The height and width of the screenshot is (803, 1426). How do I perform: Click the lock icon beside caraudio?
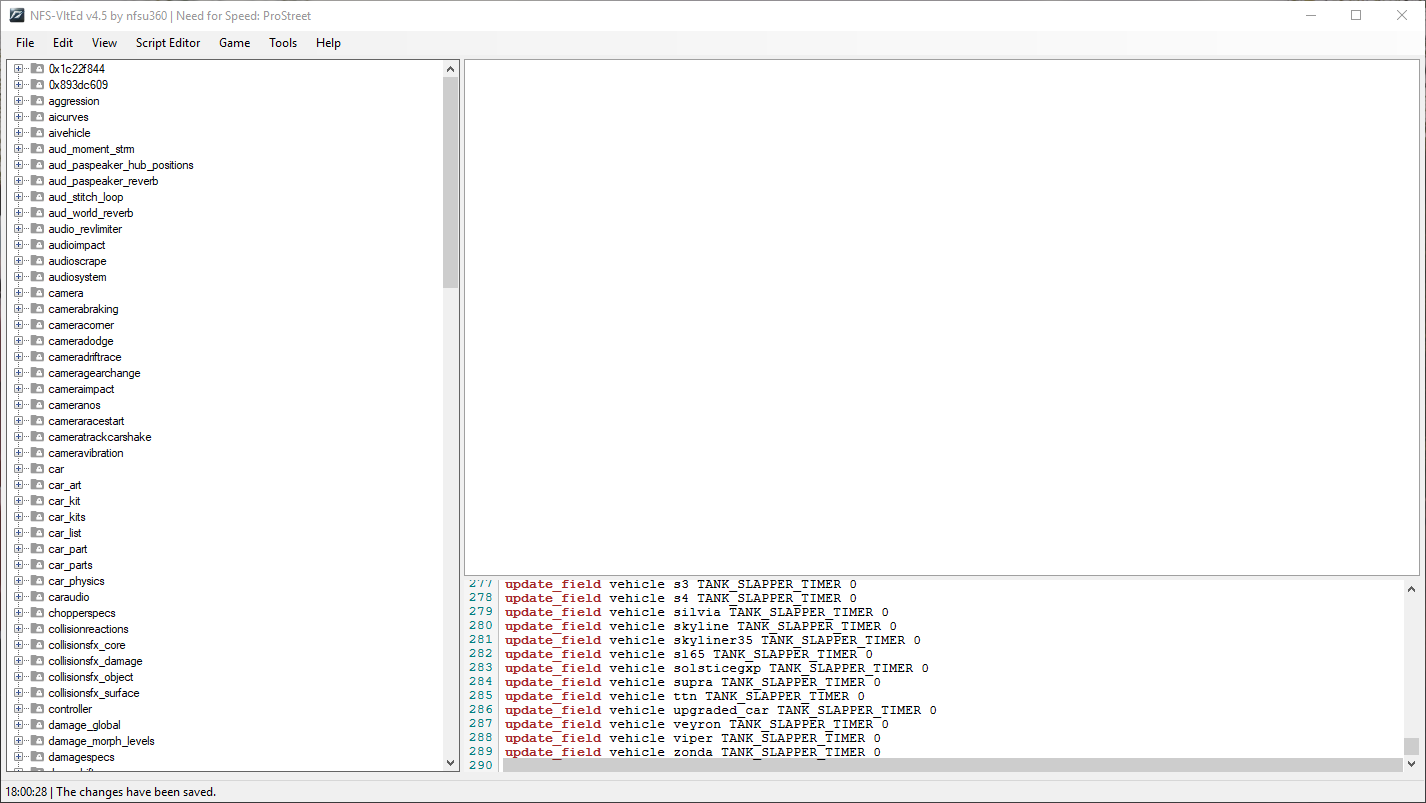(38, 597)
